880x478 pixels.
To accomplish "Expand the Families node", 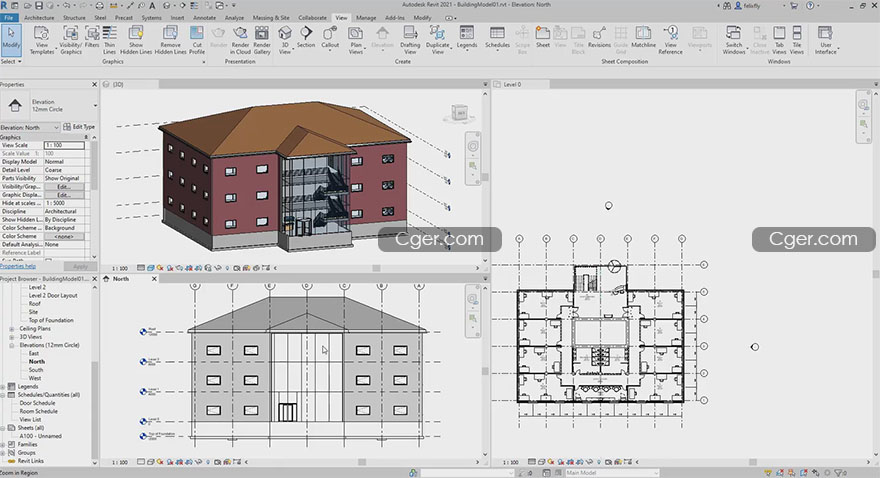I will point(3,444).
